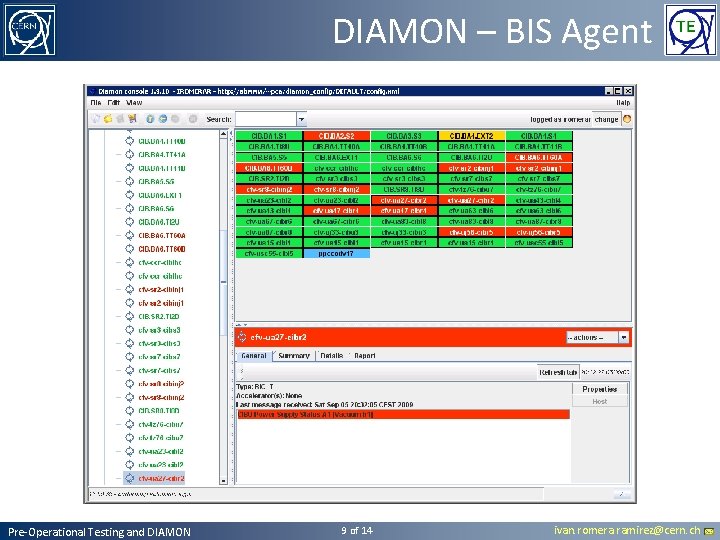The width and height of the screenshot is (720, 540).
Task: Click the device icon beside CIB.SR2.TI2D in tree
Action: (129, 316)
